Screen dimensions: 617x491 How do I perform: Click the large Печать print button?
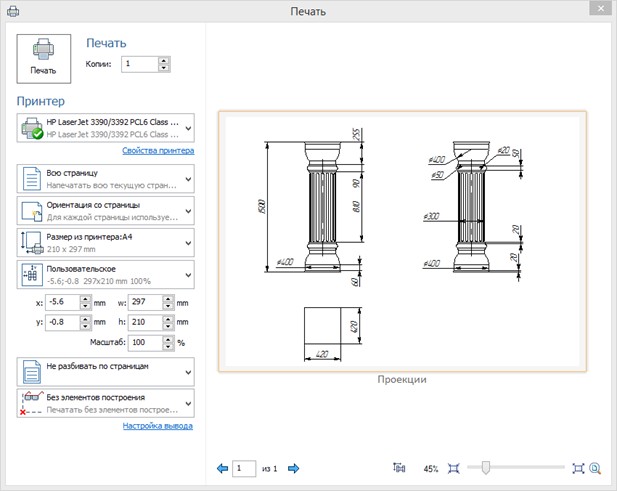[44, 57]
